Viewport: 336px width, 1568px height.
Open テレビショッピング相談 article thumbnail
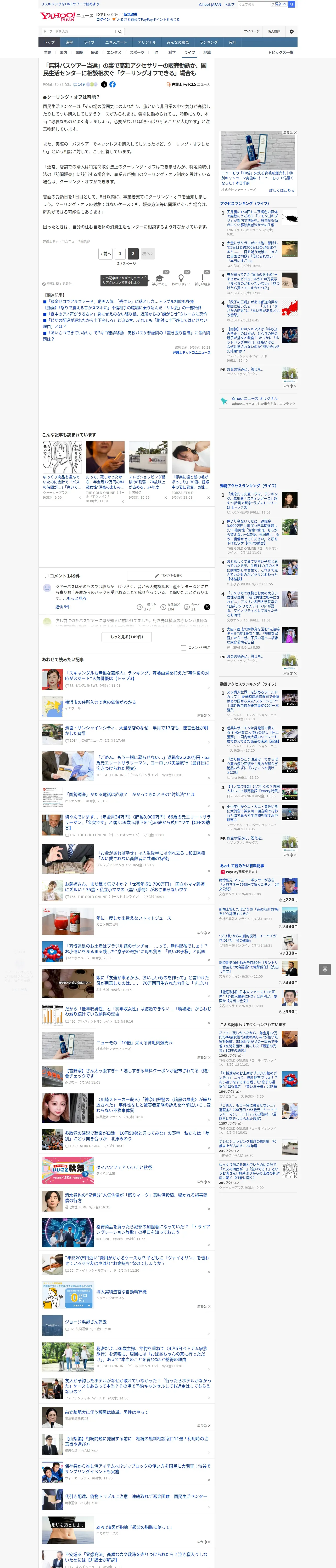tap(148, 457)
